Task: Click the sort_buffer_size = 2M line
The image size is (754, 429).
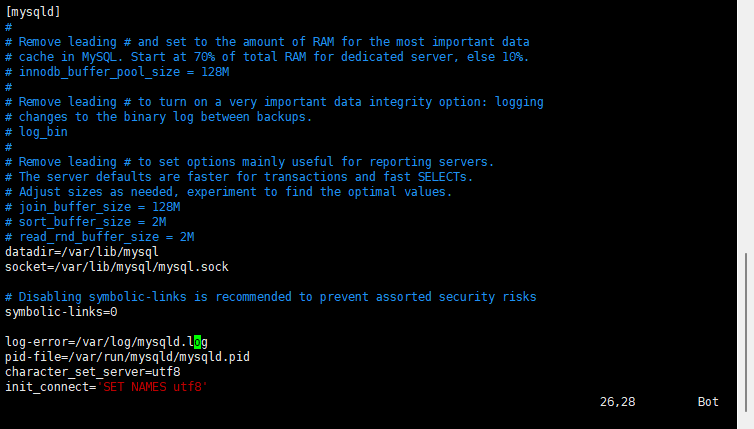Action: pyautogui.click(x=86, y=222)
